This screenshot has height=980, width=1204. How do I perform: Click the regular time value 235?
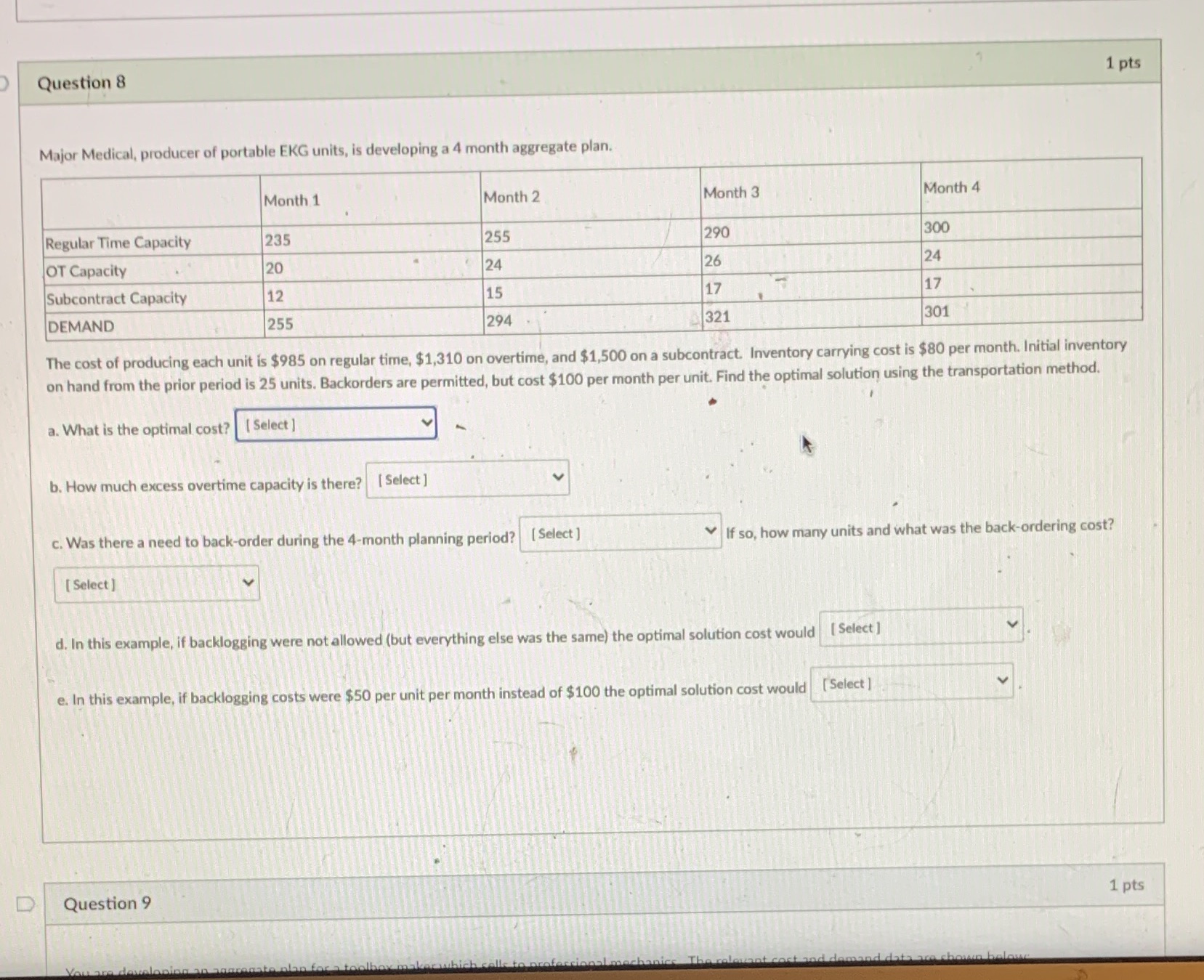(x=278, y=240)
